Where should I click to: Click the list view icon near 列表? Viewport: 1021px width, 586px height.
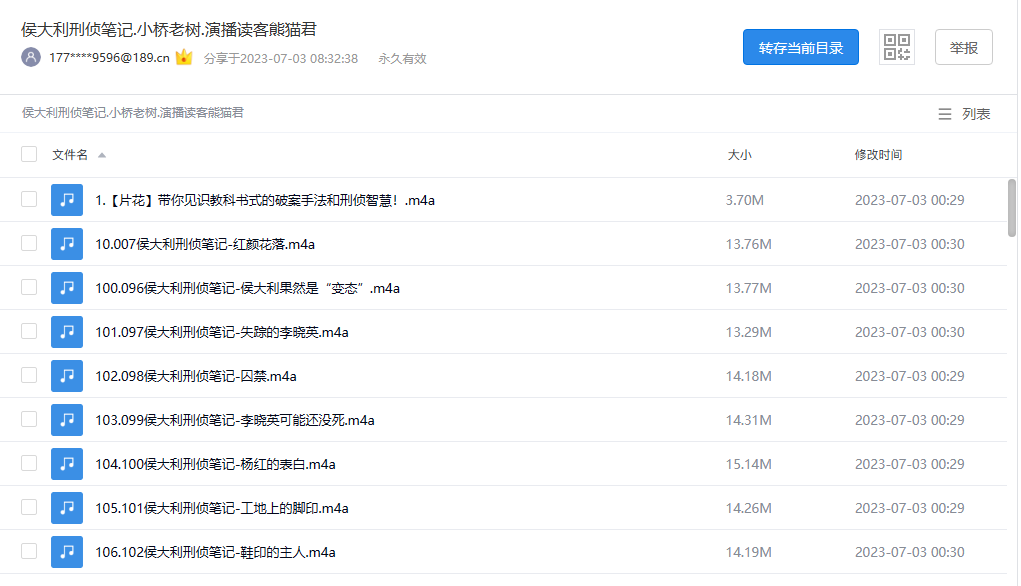(x=945, y=113)
